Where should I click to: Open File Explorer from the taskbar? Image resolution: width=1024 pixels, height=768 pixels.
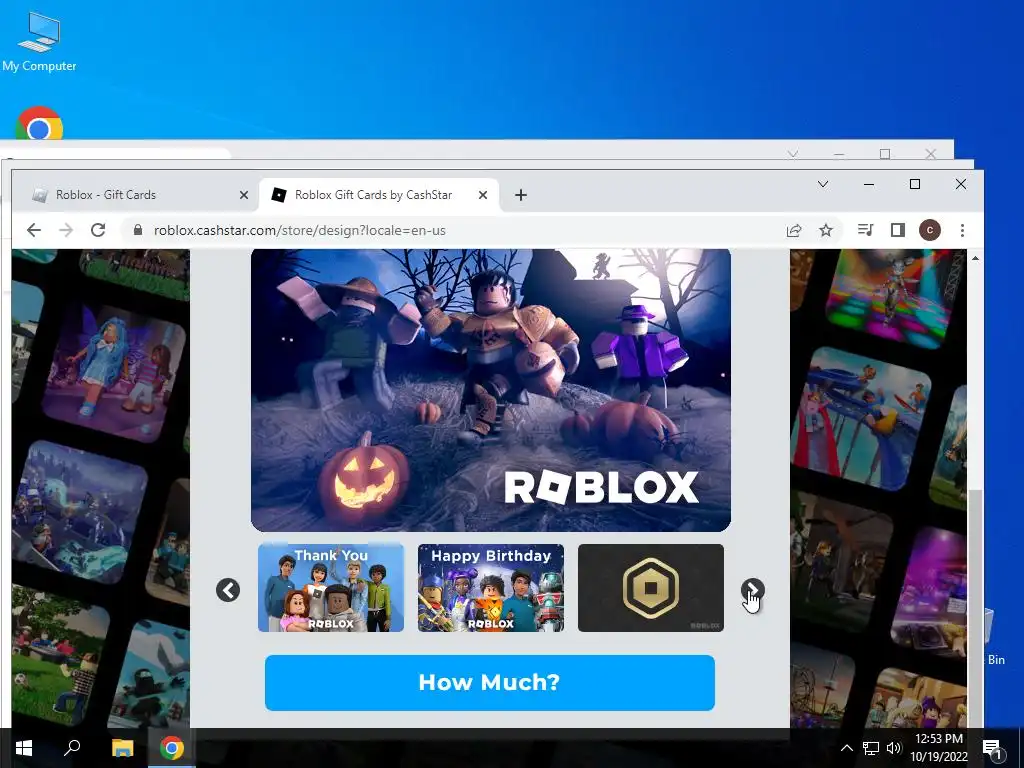coord(122,748)
